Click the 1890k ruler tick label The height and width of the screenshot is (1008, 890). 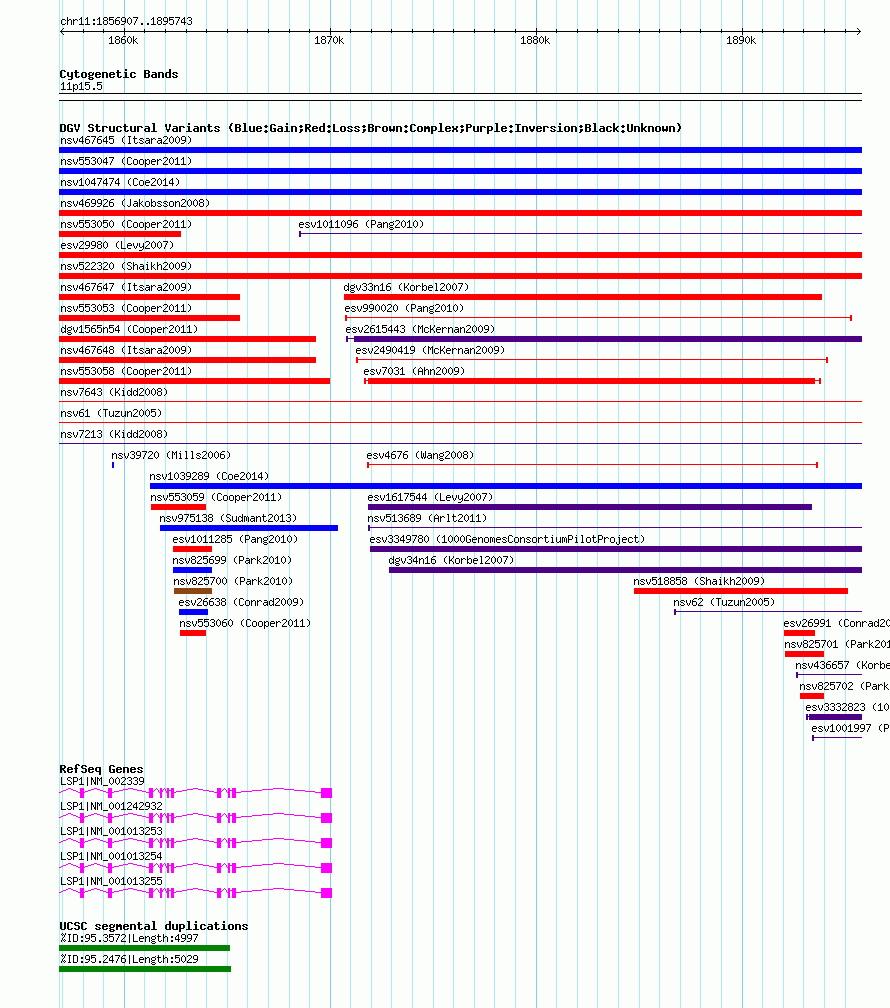click(x=741, y=40)
